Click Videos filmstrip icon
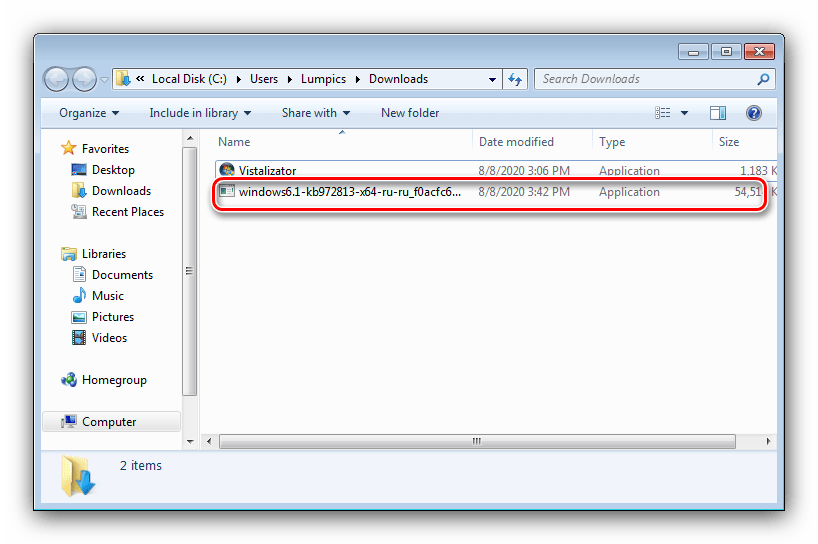 [x=79, y=337]
